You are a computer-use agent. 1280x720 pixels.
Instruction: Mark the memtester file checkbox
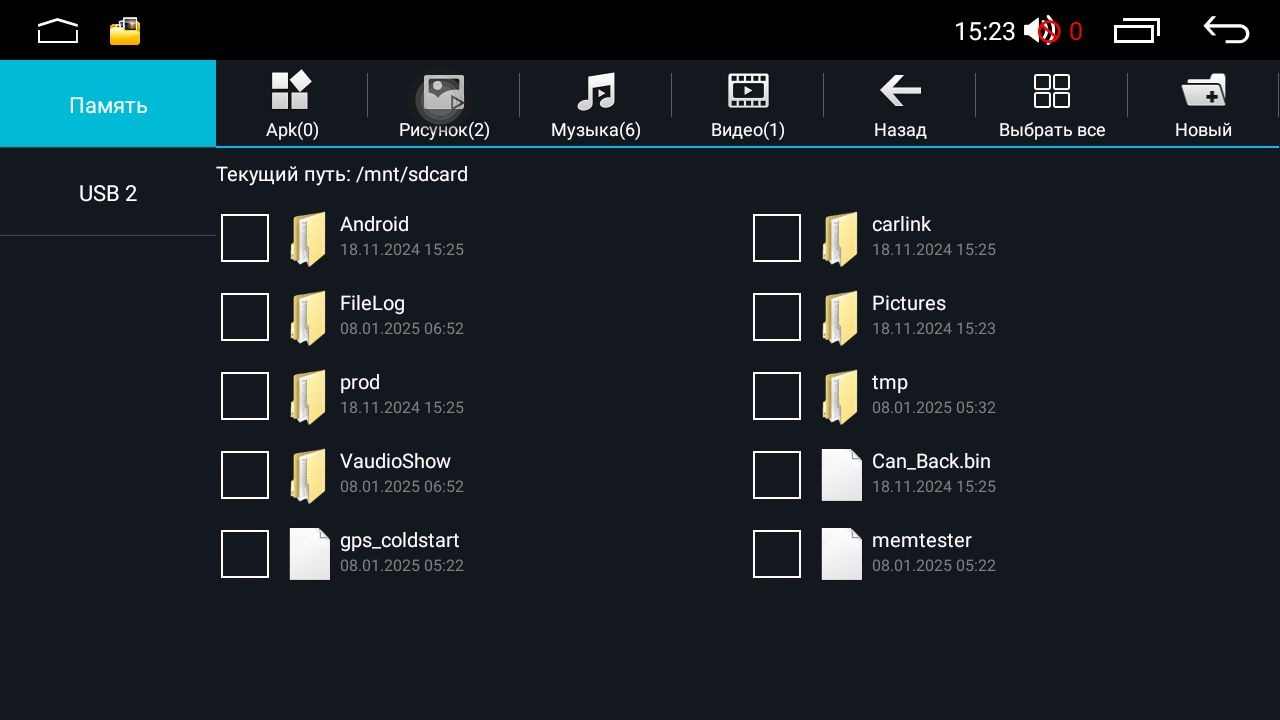[x=777, y=554]
